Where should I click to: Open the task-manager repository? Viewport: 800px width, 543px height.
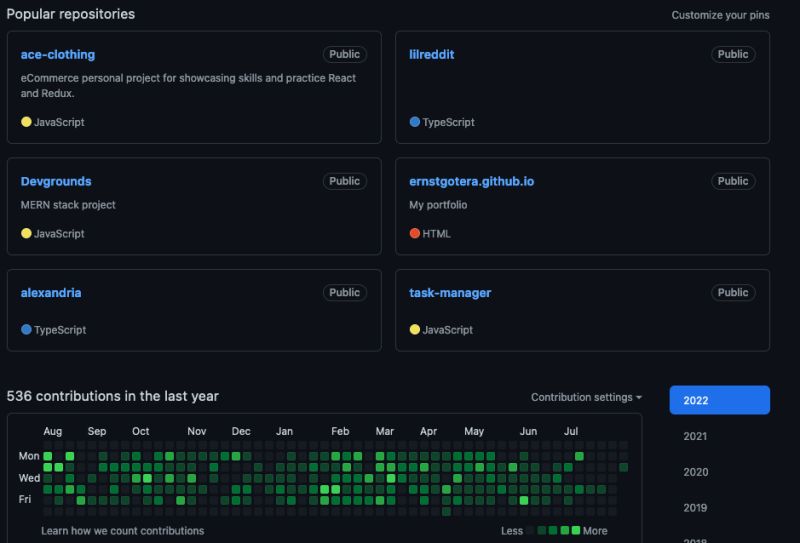coord(450,293)
